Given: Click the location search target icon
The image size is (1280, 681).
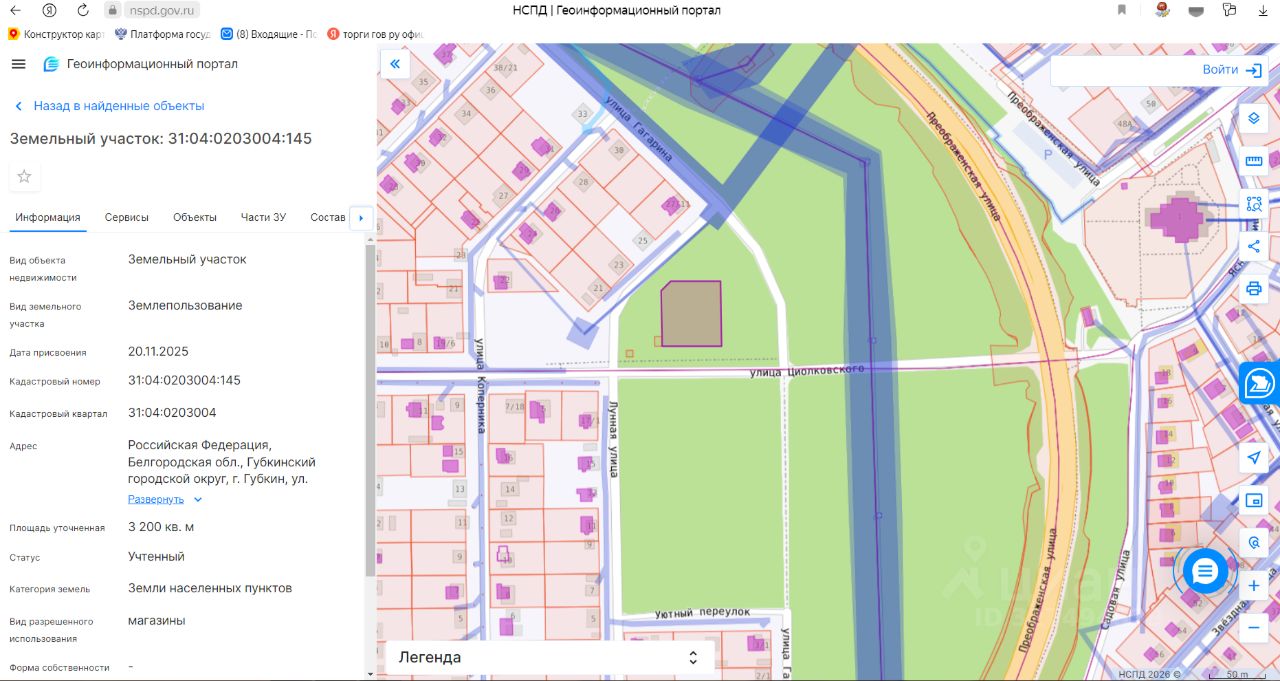Looking at the screenshot, I should 1254,543.
